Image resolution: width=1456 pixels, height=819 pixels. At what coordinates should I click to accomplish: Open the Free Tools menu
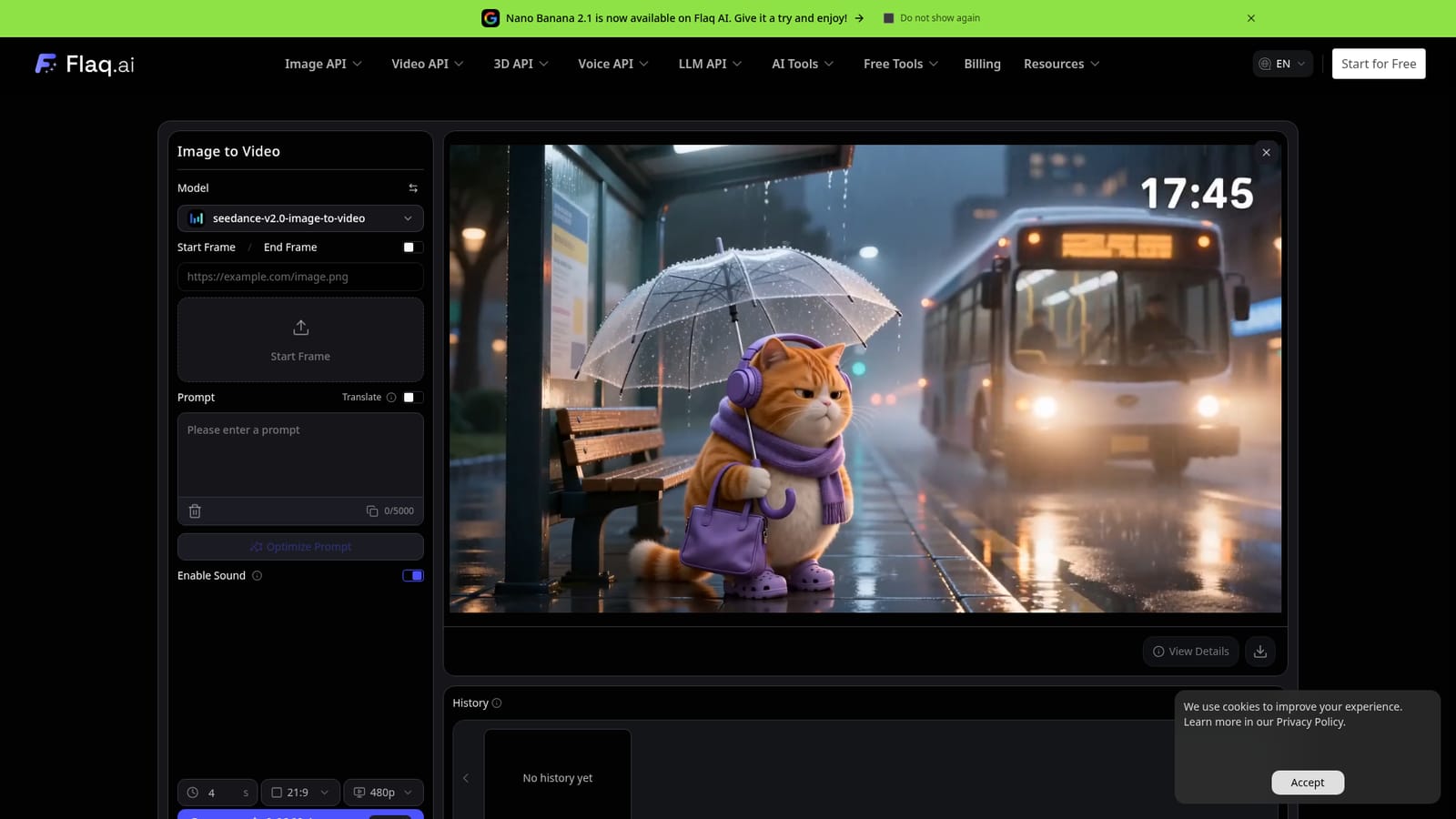901,64
